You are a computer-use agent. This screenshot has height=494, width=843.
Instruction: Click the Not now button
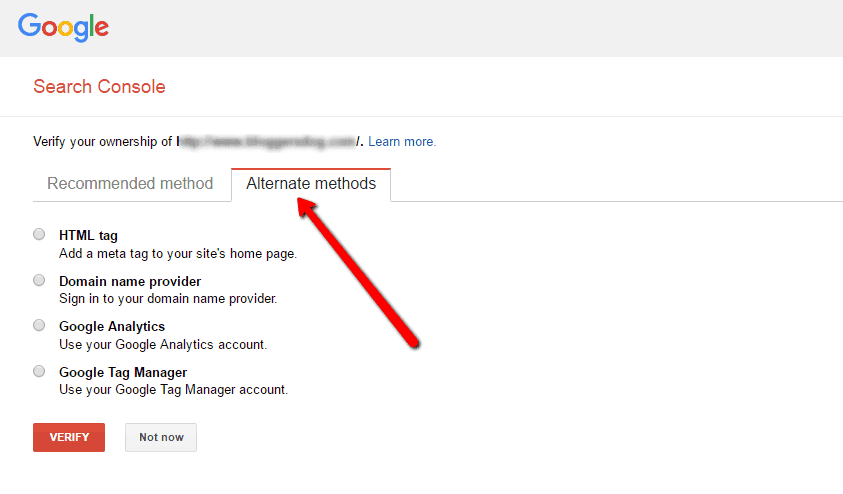(x=161, y=438)
